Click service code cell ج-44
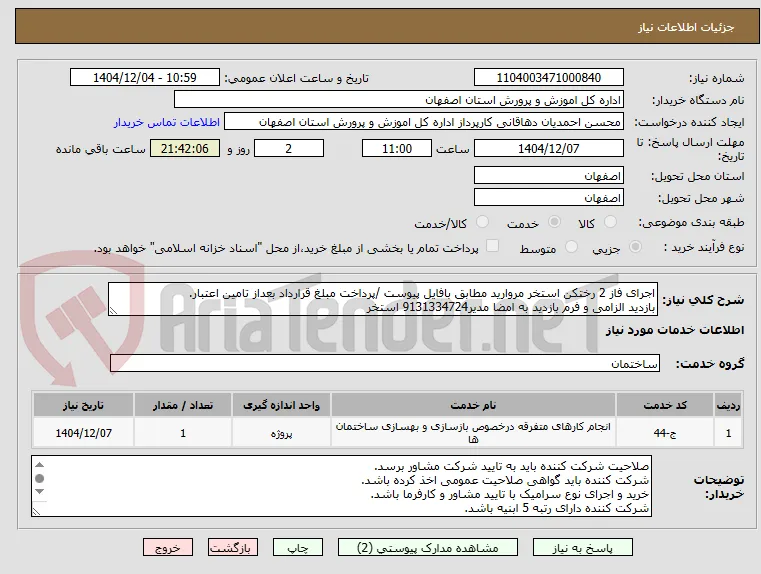The image size is (761, 574). (665, 433)
